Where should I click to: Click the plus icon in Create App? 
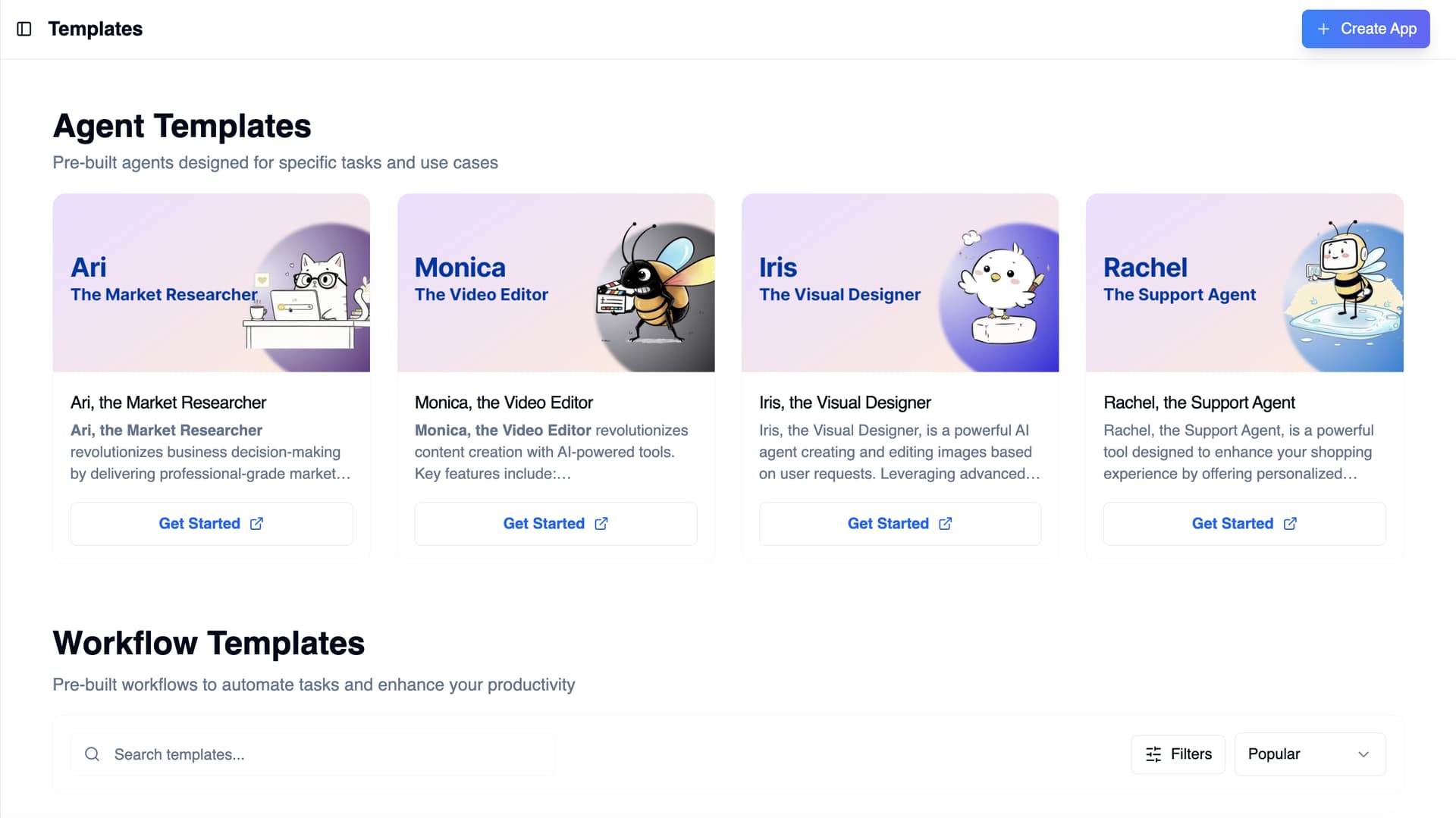[1323, 29]
